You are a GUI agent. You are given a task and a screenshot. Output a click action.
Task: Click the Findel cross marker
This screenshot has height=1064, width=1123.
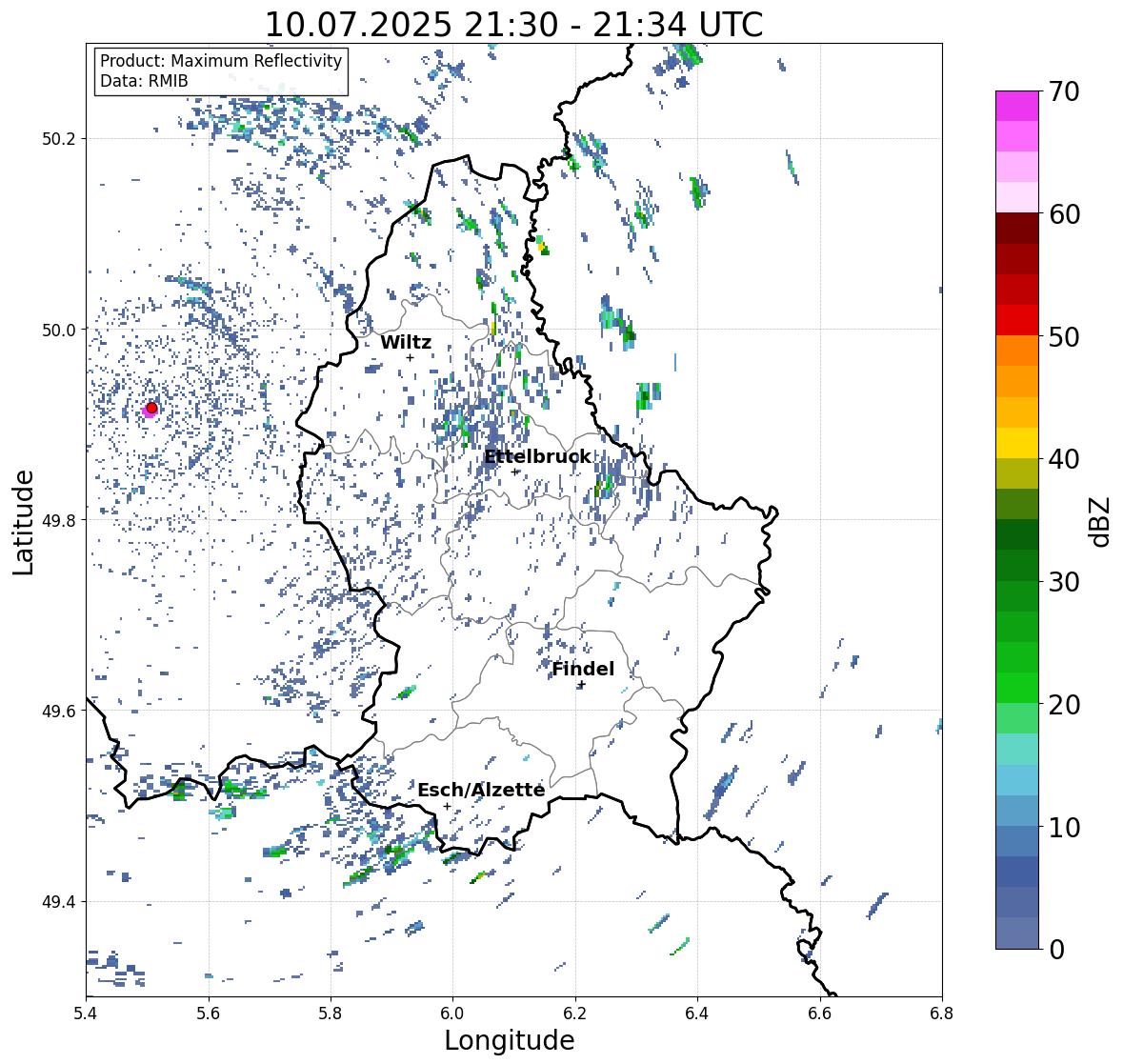pyautogui.click(x=582, y=685)
